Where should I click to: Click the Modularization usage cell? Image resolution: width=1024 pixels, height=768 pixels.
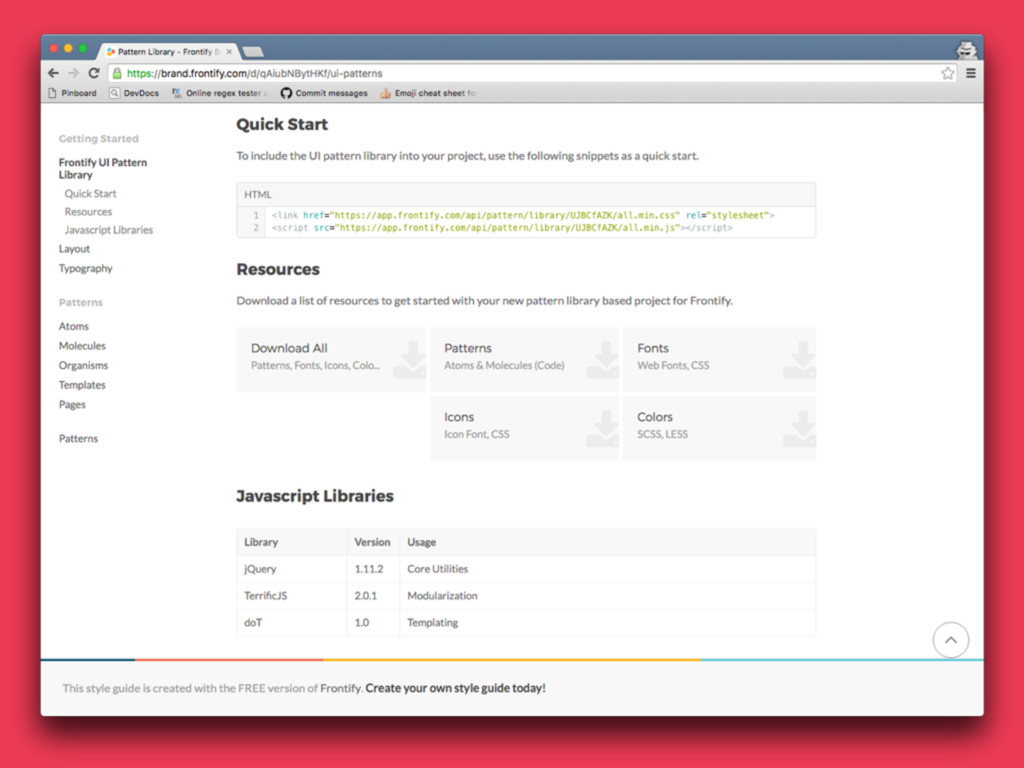(607, 596)
